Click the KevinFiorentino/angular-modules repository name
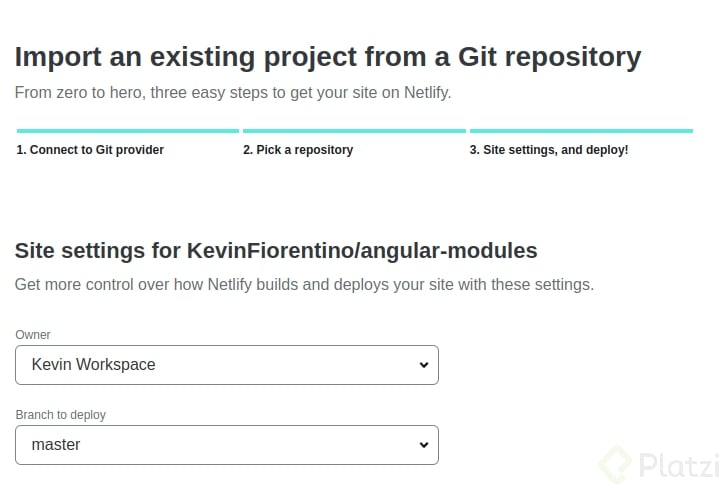This screenshot has width=727, height=490. pos(362,251)
